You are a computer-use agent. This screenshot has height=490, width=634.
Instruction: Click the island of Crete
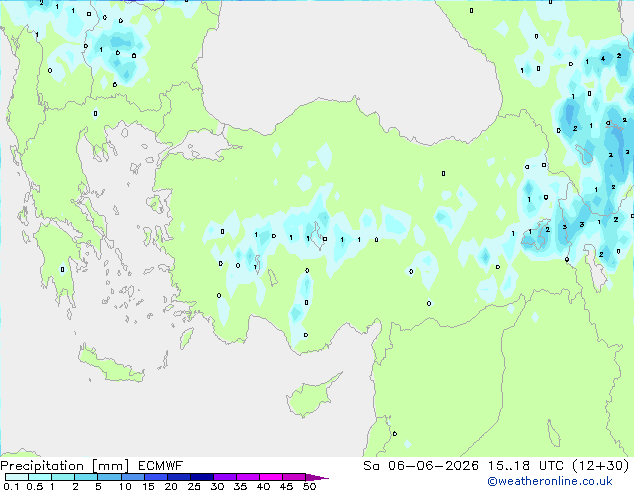[110, 365]
